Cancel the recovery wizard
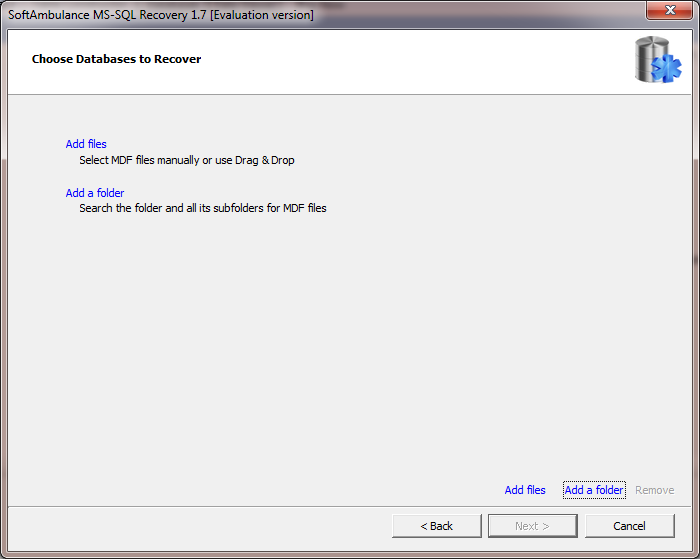Screen dimensions: 700x559 (x=629, y=526)
